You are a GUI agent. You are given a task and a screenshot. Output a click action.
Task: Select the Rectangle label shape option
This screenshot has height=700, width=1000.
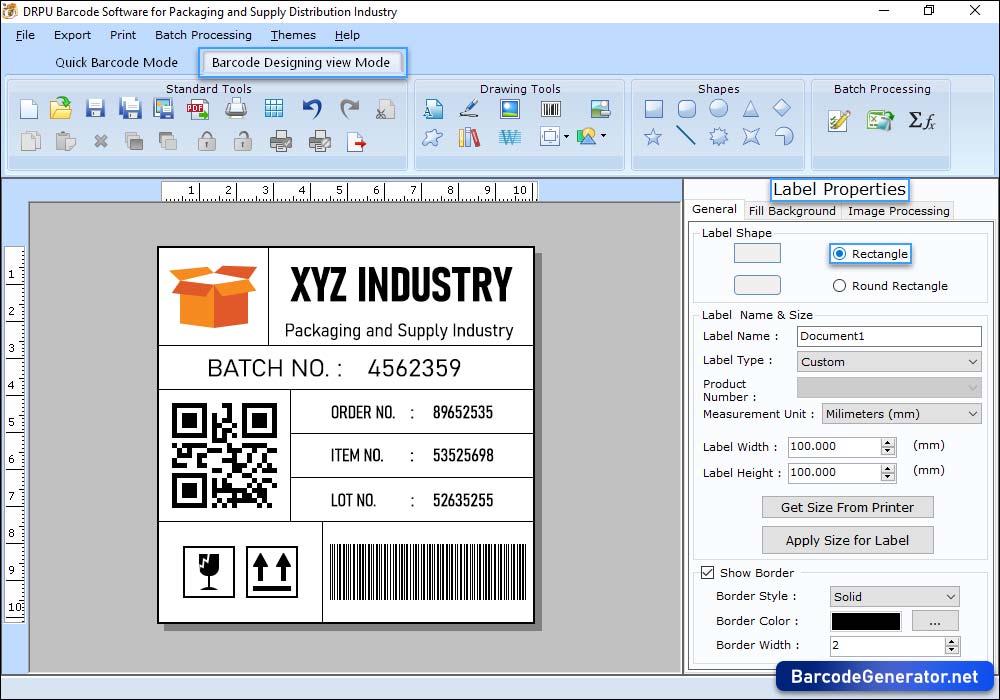click(838, 253)
